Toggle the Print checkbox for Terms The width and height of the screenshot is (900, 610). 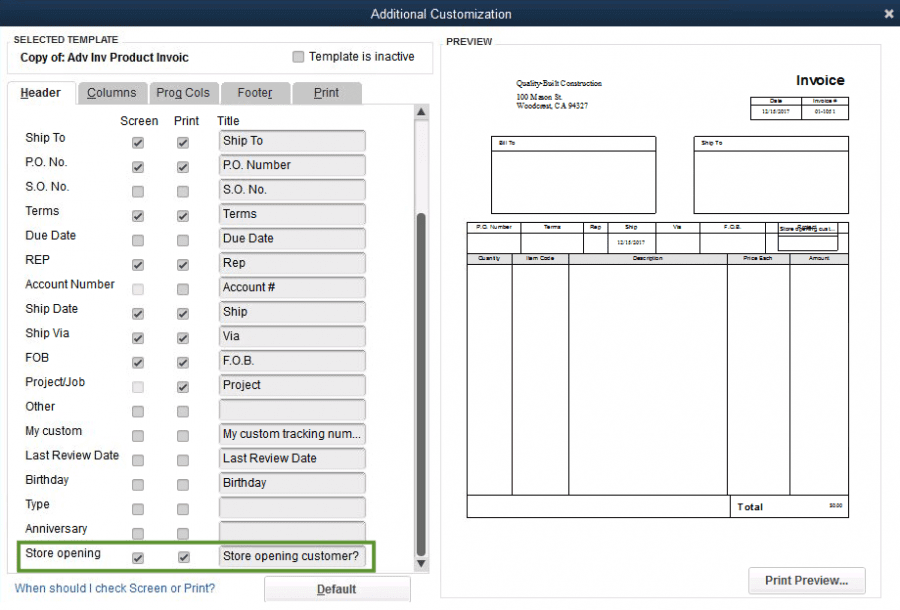pyautogui.click(x=183, y=214)
